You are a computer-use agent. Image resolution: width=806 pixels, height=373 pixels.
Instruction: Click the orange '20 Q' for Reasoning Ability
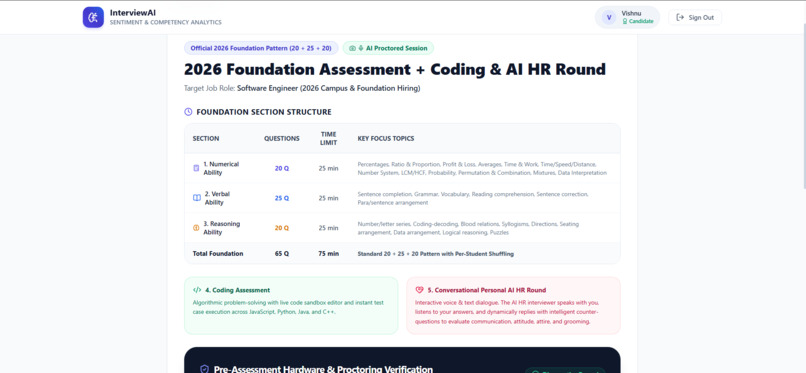click(282, 228)
